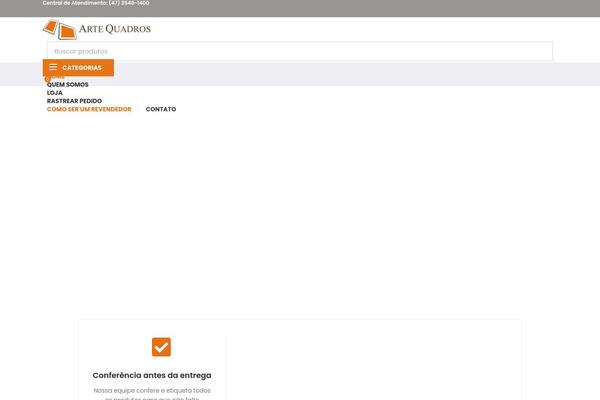The image size is (600, 400).
Task: Open the Rastrear Pedido menu item
Action: click(74, 101)
